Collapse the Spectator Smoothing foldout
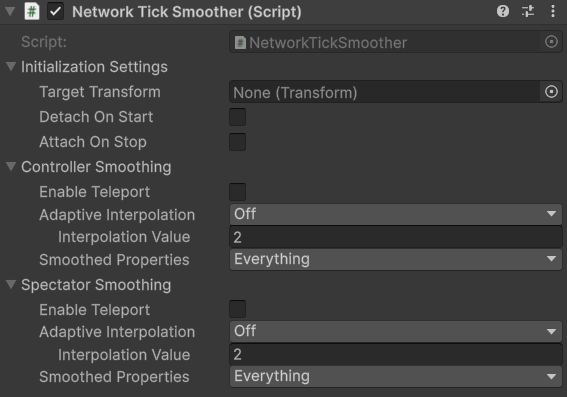567x397 pixels. (11, 285)
